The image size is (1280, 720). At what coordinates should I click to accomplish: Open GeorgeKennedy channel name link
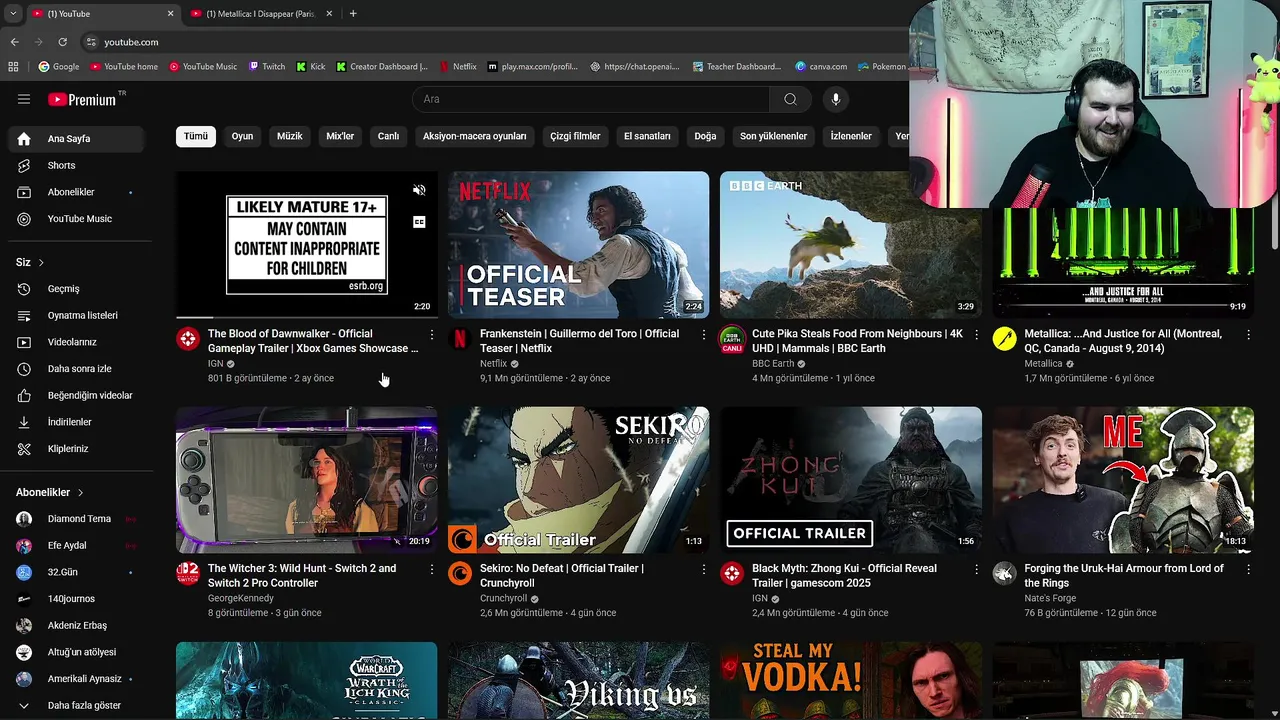point(240,598)
